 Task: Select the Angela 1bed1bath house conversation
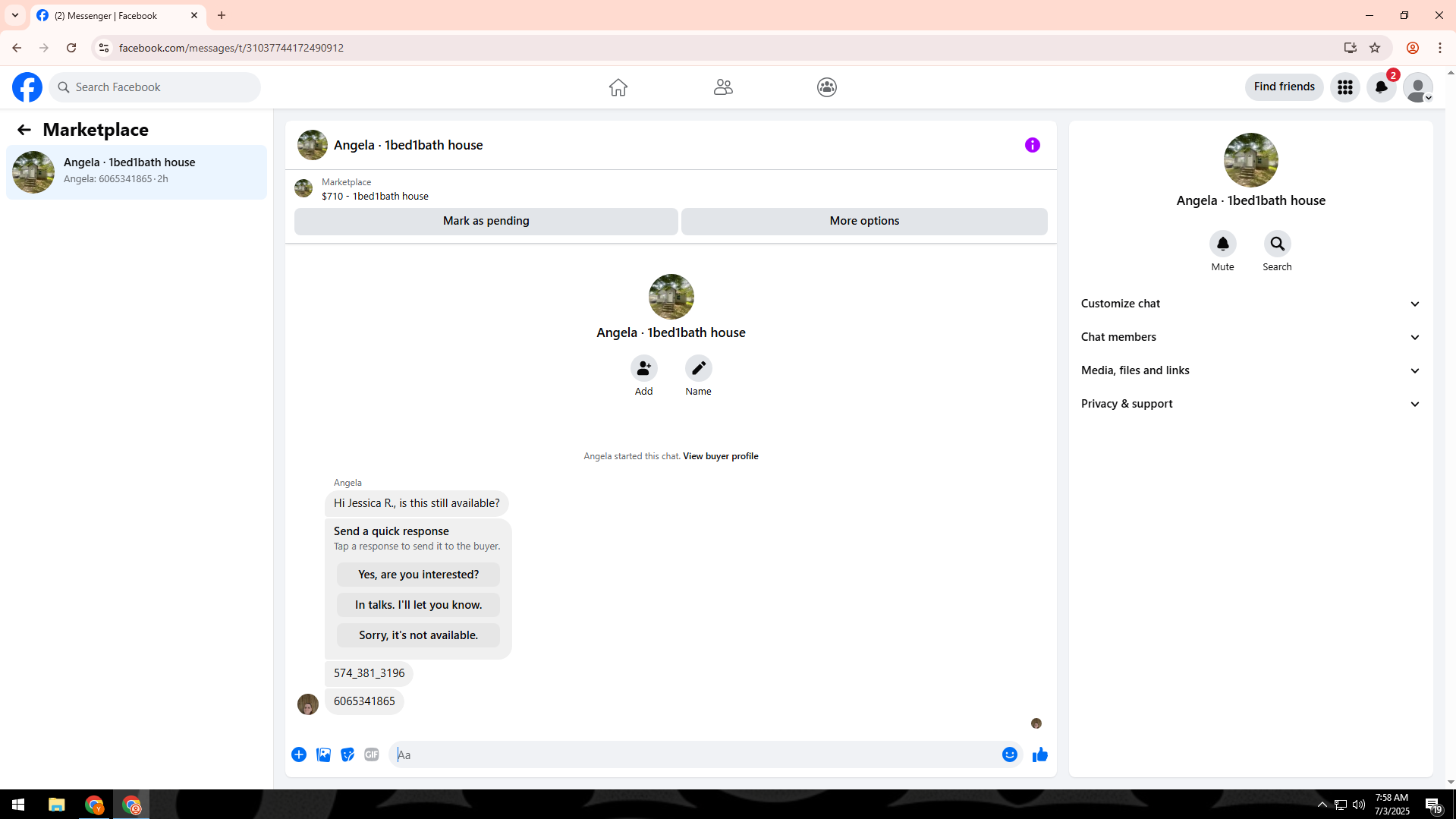(x=137, y=172)
